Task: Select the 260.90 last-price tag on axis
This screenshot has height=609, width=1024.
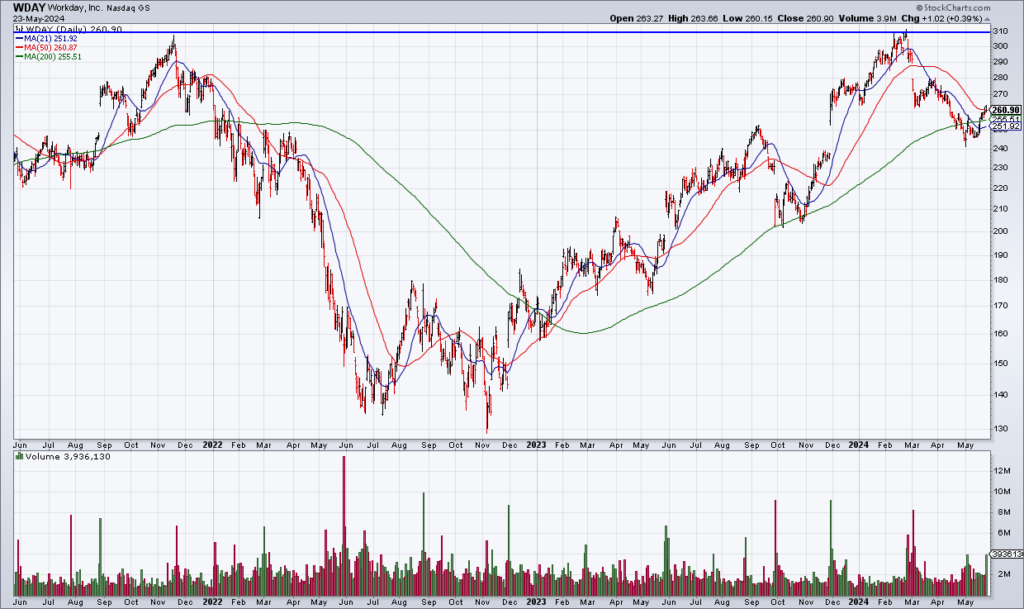Action: click(1004, 110)
